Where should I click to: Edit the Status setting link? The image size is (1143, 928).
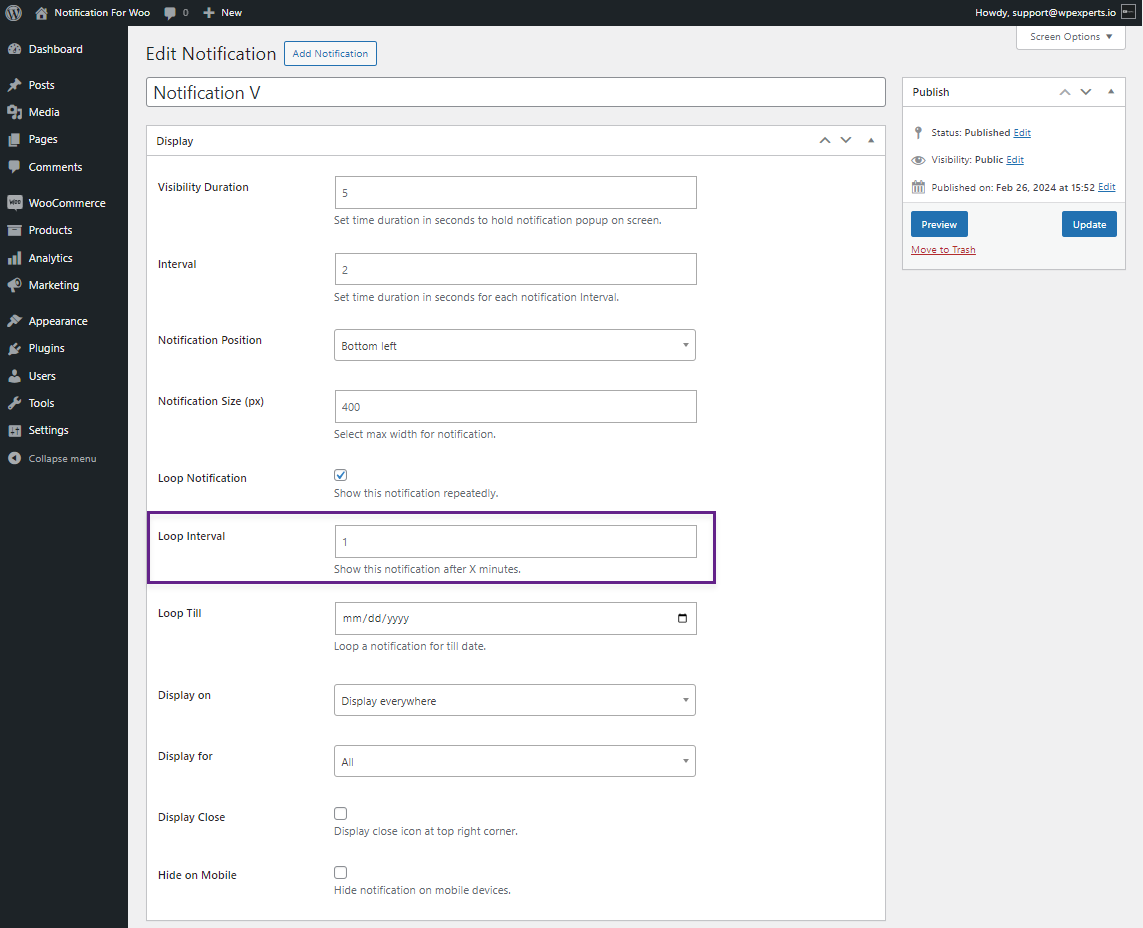pyautogui.click(x=1022, y=133)
